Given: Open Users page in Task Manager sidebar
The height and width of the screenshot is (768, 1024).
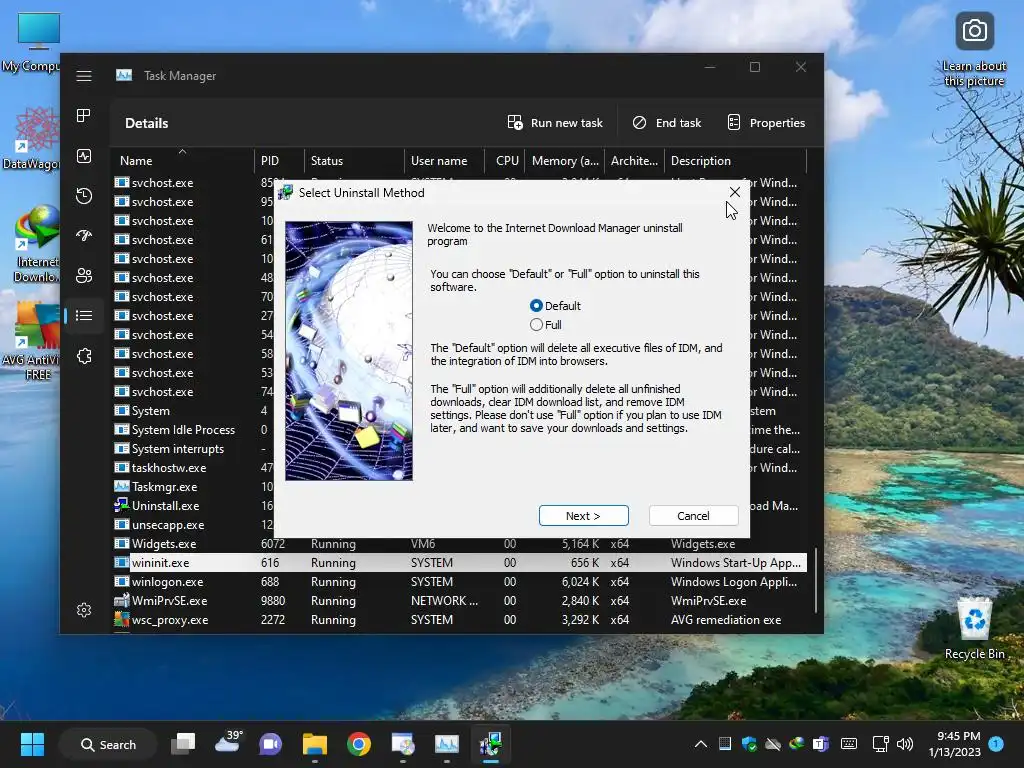Looking at the screenshot, I should click(84, 276).
